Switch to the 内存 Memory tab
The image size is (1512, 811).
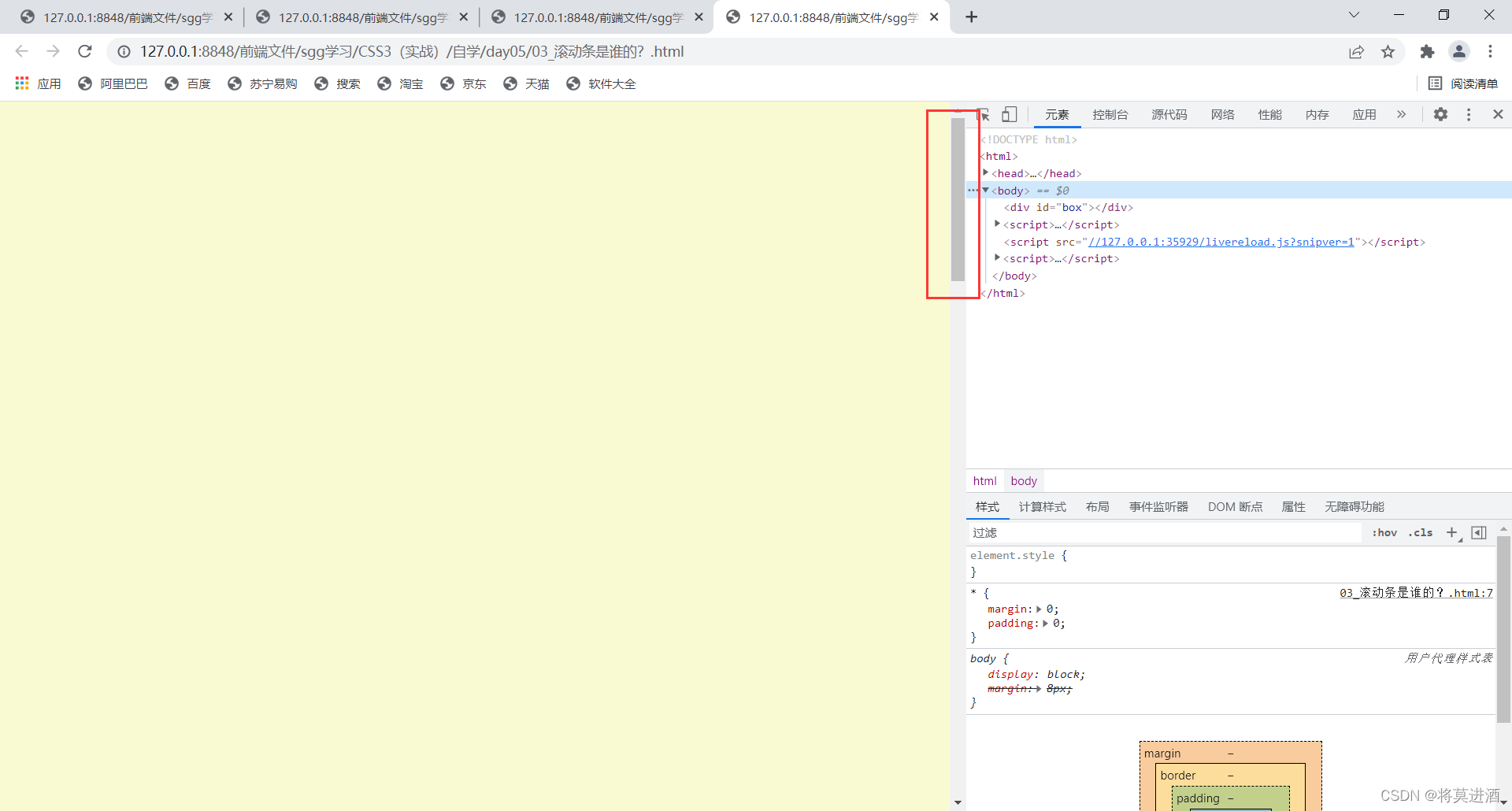[x=1317, y=115]
